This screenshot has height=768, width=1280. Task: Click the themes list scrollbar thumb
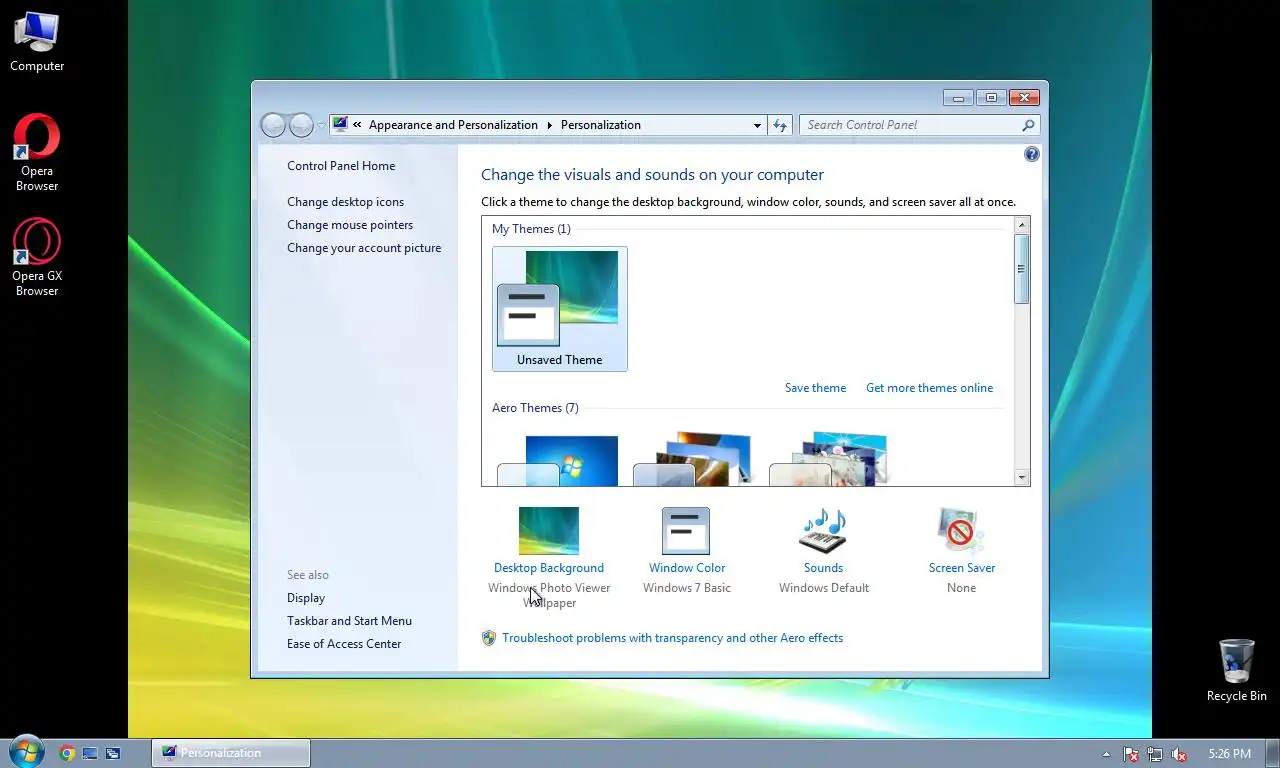pyautogui.click(x=1021, y=268)
